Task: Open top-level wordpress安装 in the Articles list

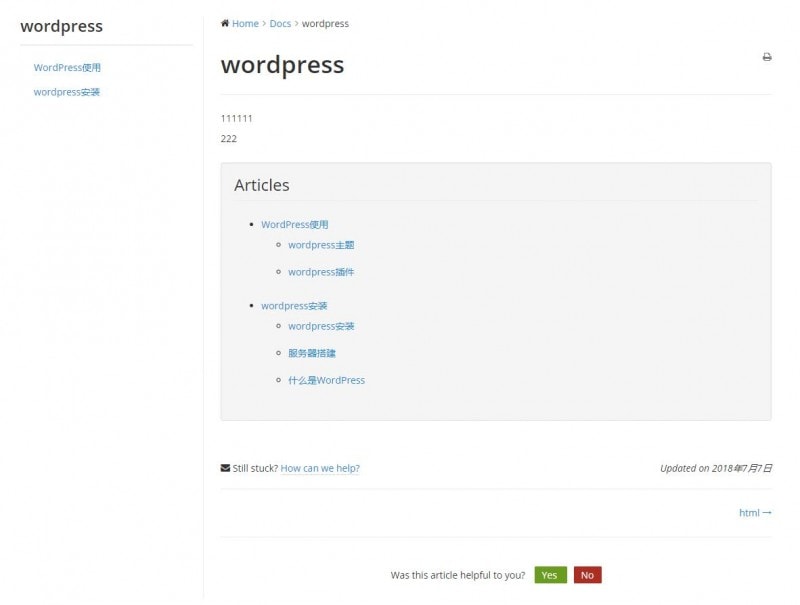Action: click(294, 306)
